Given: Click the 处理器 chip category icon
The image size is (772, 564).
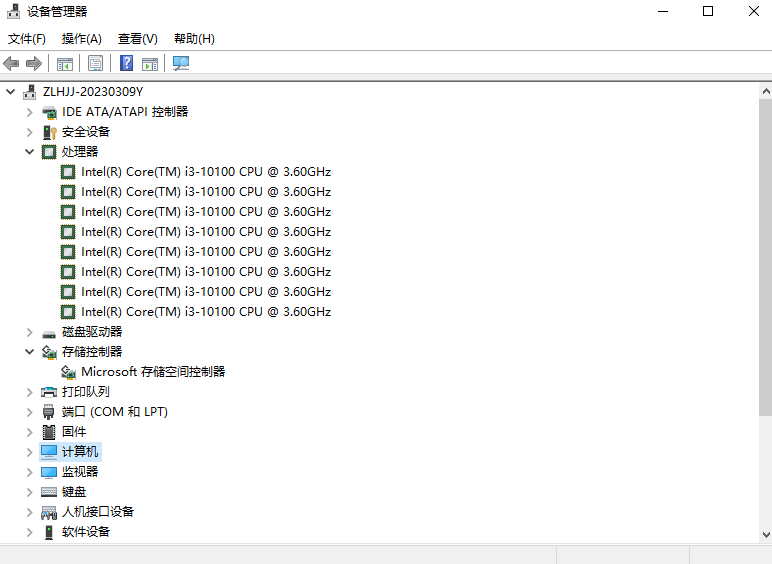Looking at the screenshot, I should coord(49,152).
